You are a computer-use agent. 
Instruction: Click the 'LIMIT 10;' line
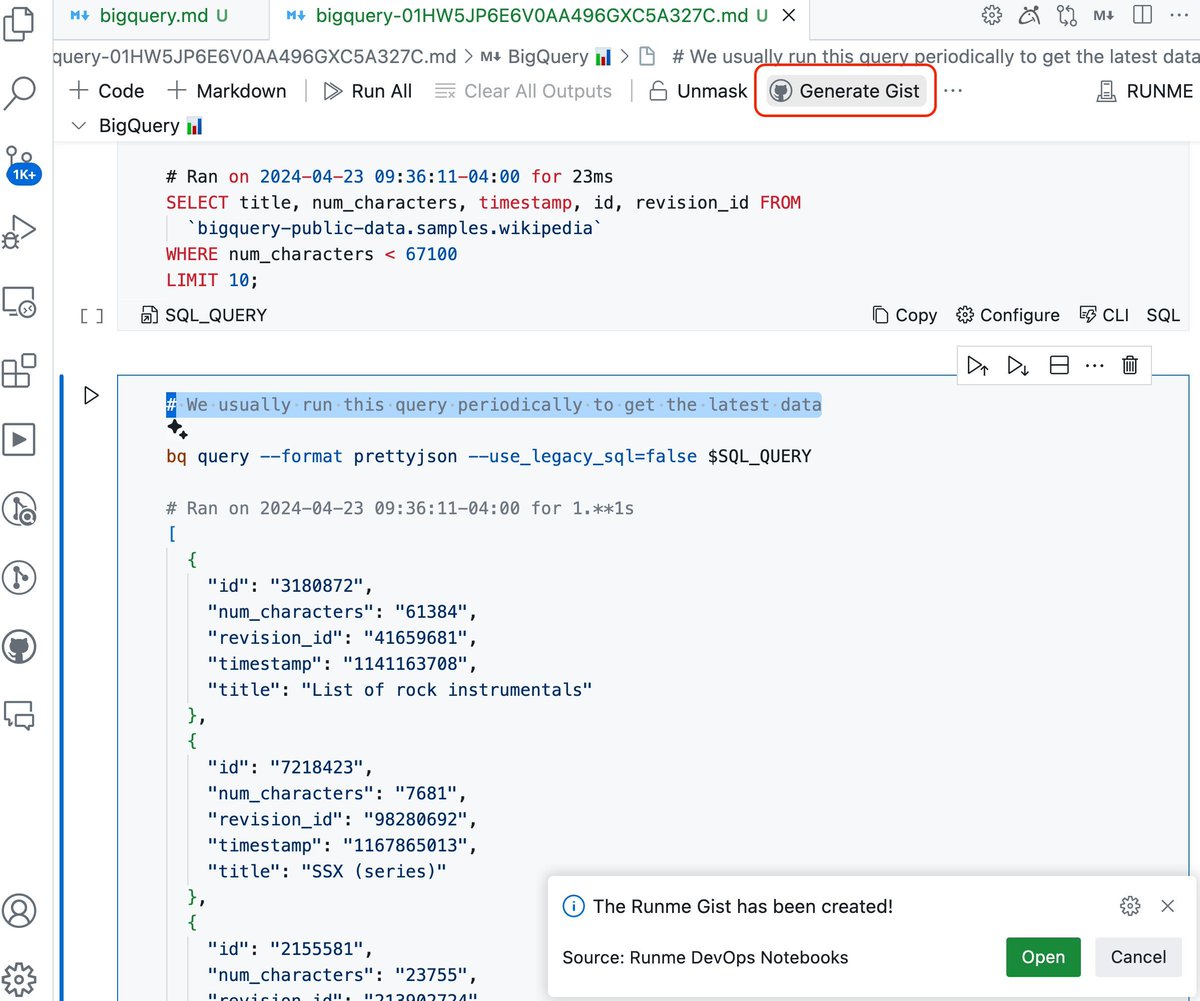[x=212, y=280]
